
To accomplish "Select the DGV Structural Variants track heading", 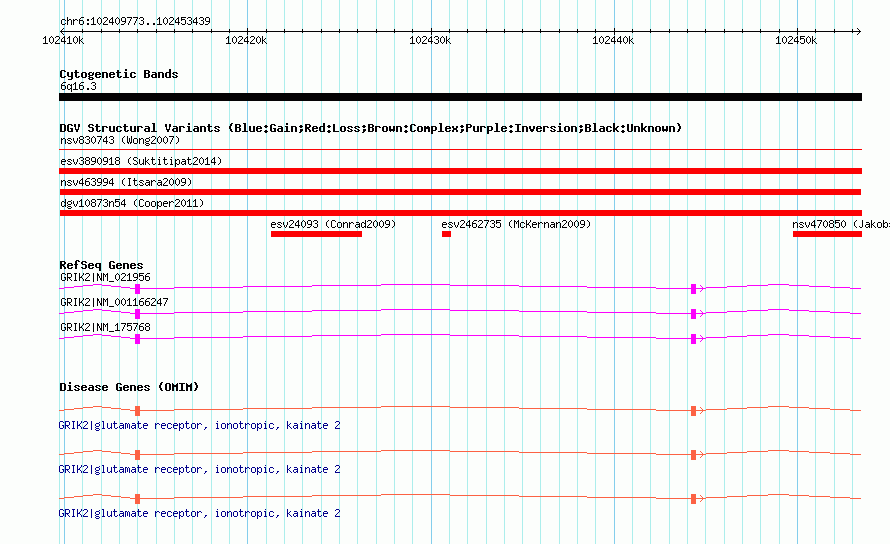I will (371, 128).
